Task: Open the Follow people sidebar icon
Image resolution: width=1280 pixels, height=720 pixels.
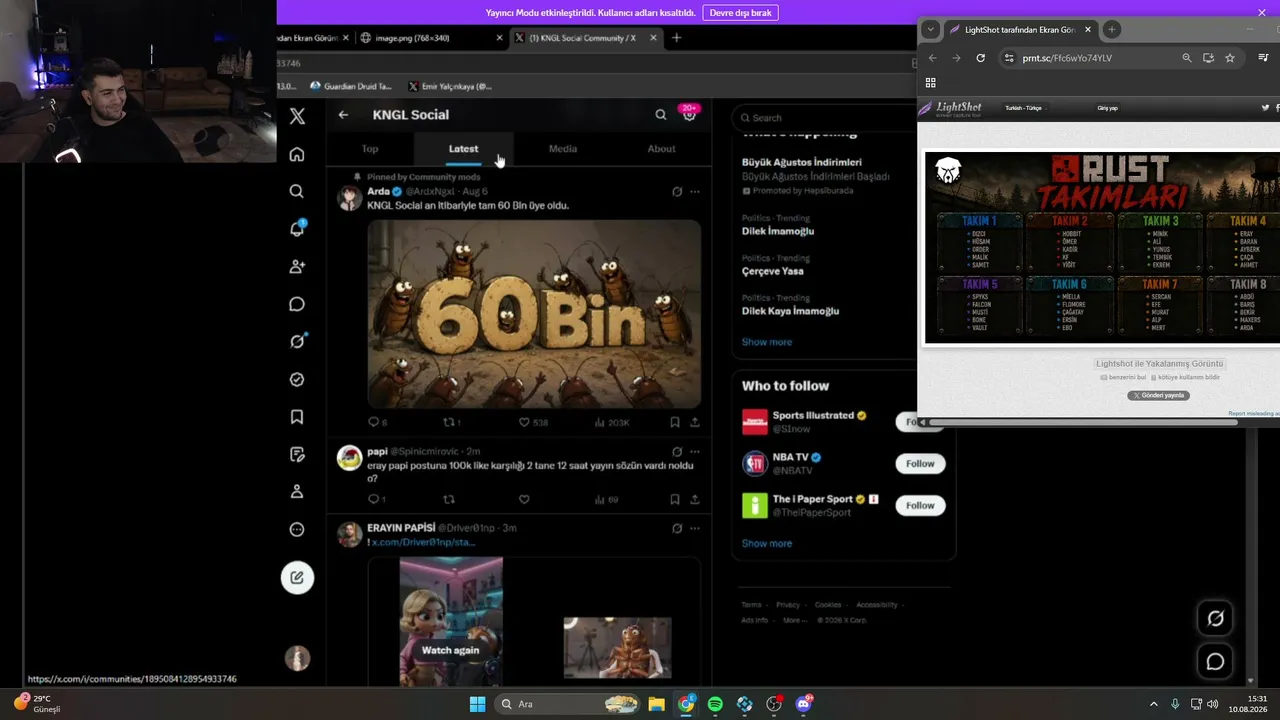Action: (x=297, y=267)
